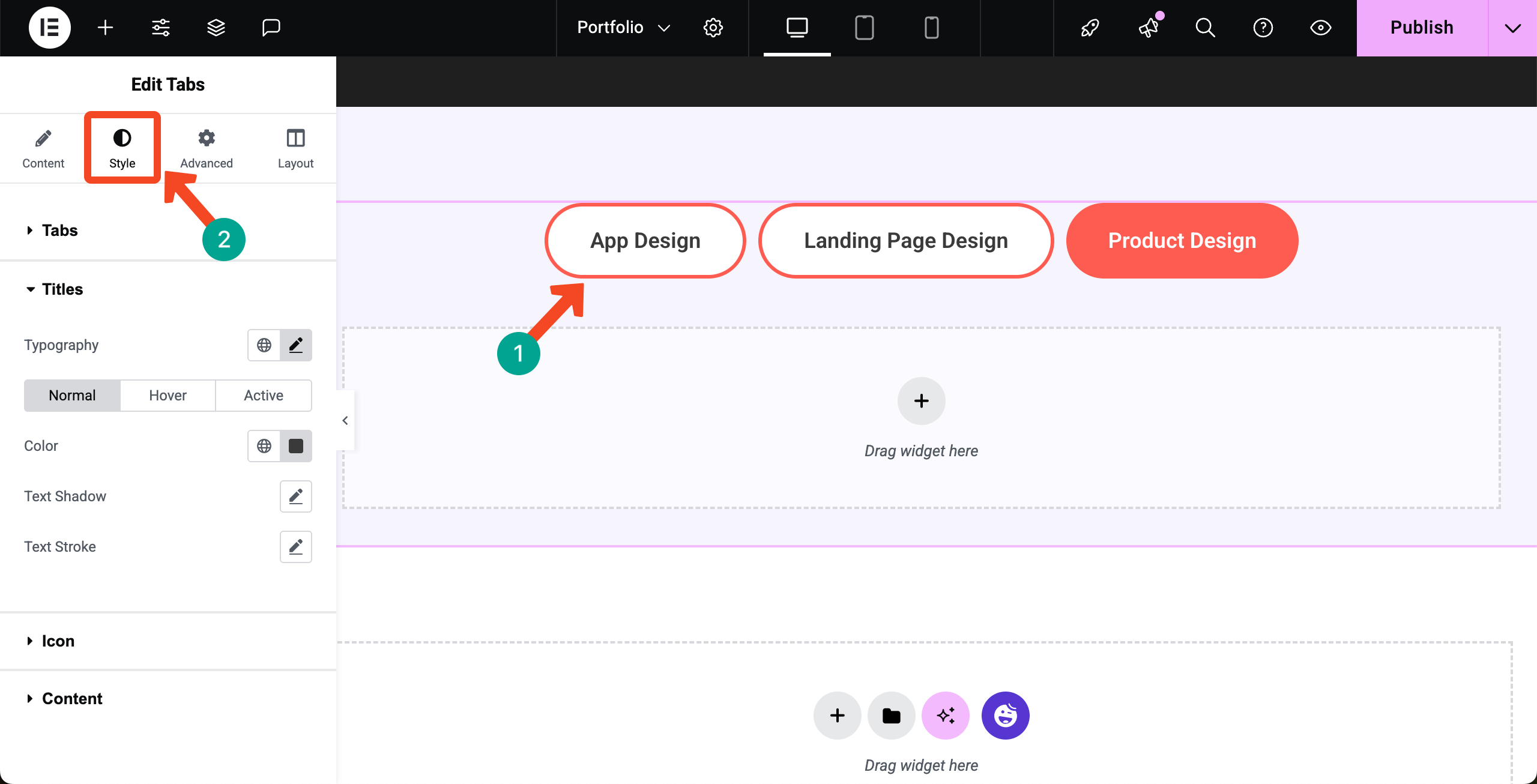Expand the Content section
Image resolution: width=1537 pixels, height=784 pixels.
168,699
